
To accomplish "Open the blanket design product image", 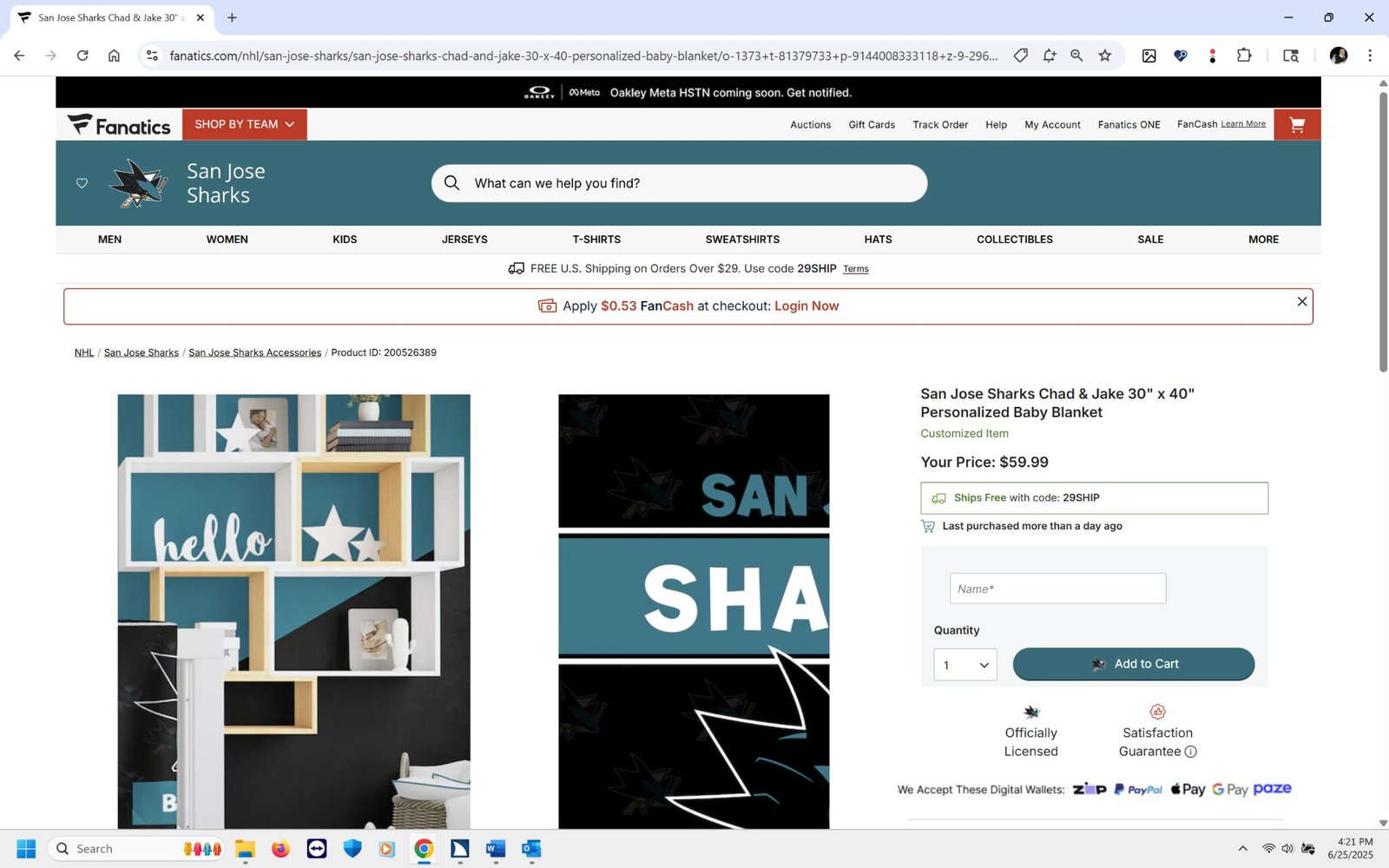I will 694,612.
